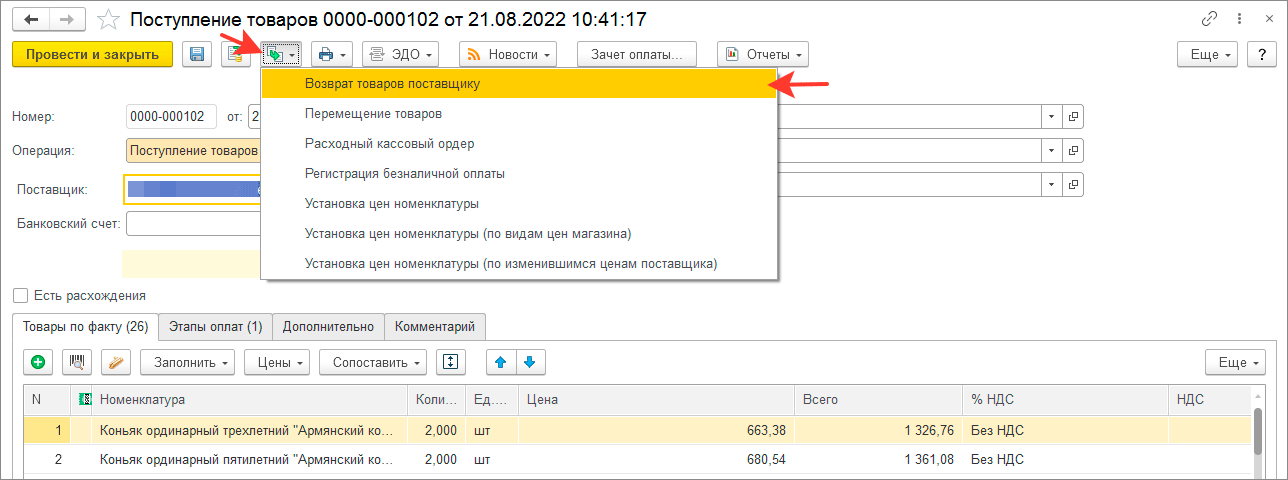Expand the top right field dropdown arrow
1288x480 pixels.
coord(1051,117)
